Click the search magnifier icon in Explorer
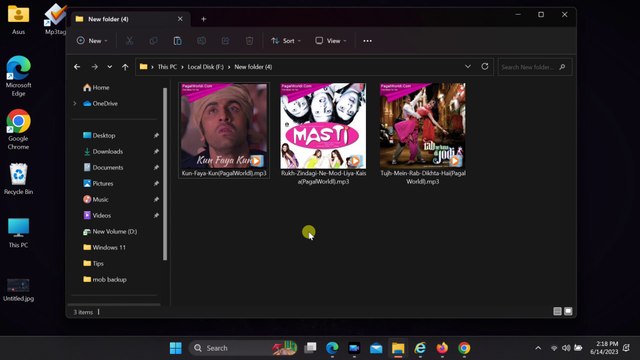This screenshot has width=640, height=360. point(562,67)
